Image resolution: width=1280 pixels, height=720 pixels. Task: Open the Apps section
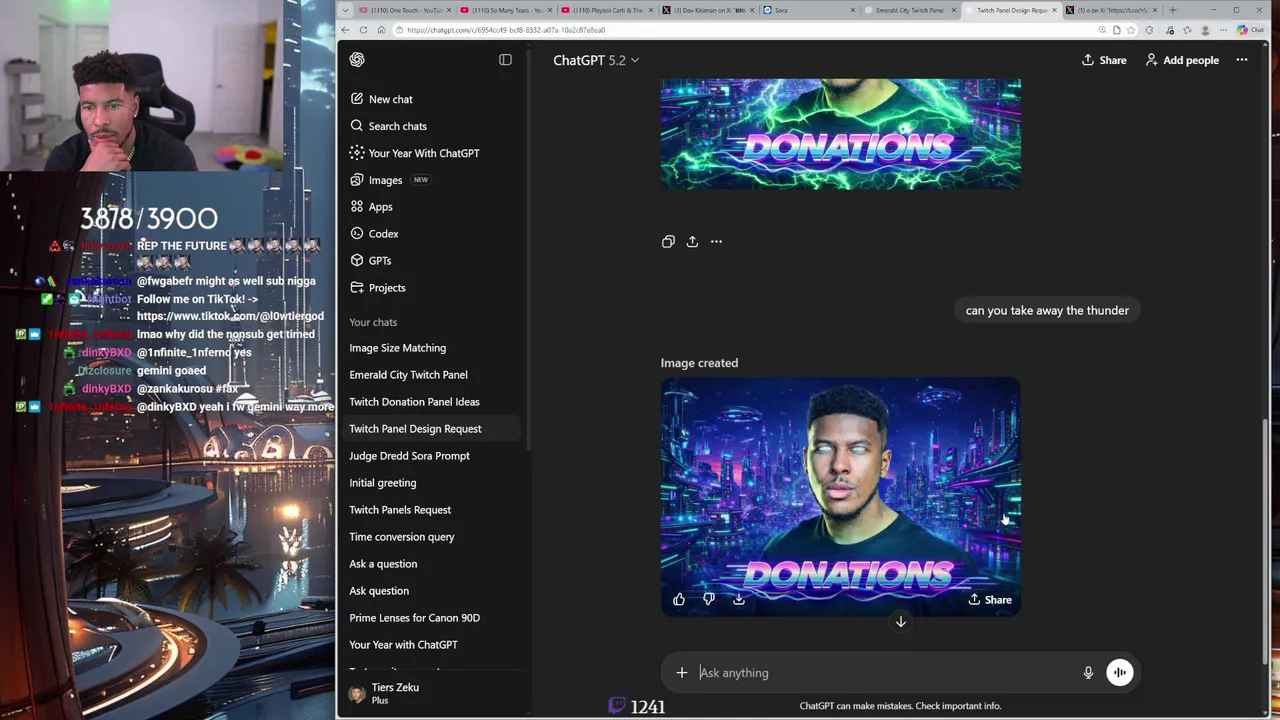click(371, 207)
